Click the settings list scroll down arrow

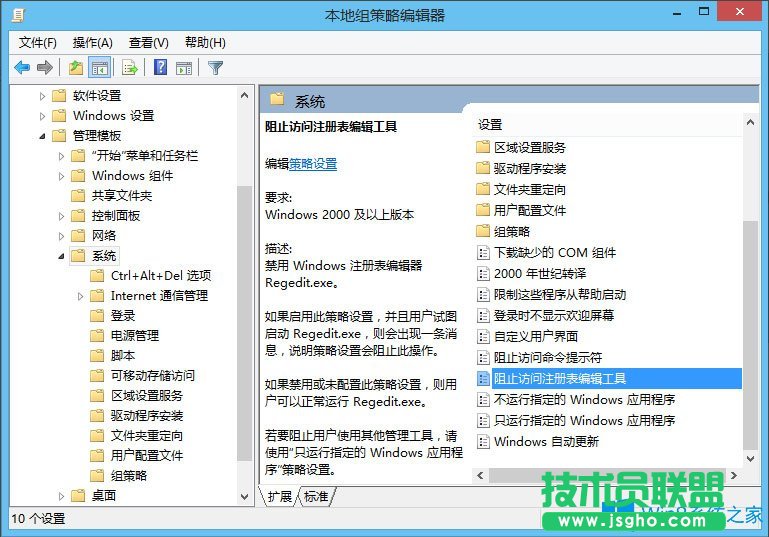750,459
